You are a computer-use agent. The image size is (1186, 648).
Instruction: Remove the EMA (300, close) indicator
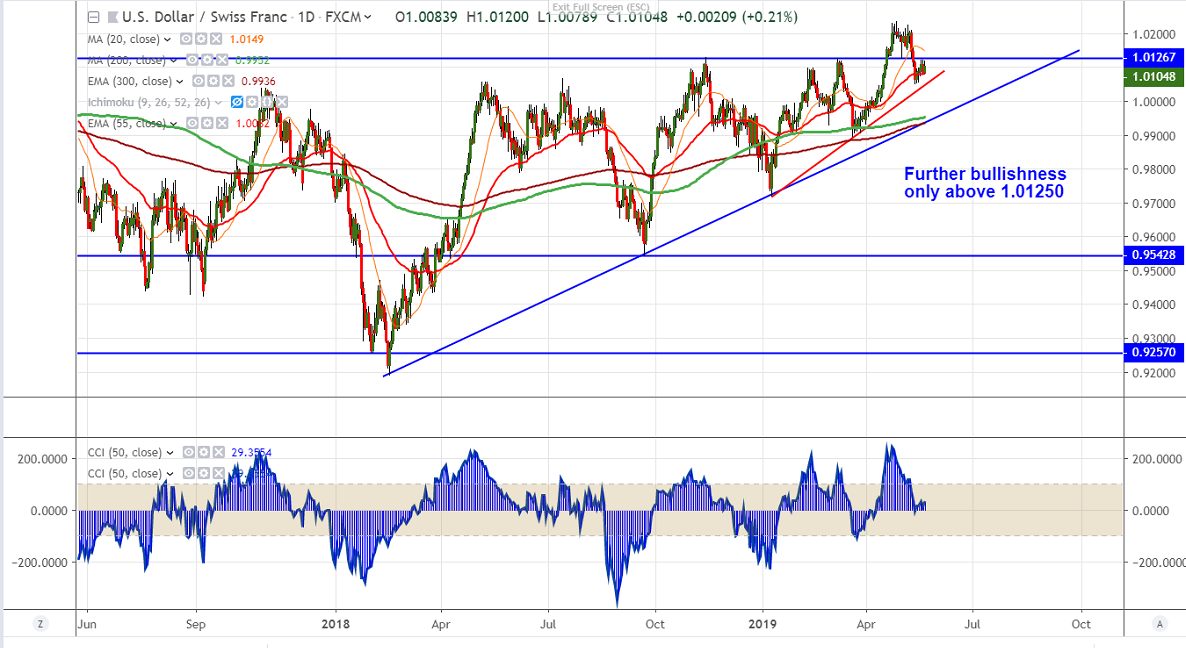[227, 81]
